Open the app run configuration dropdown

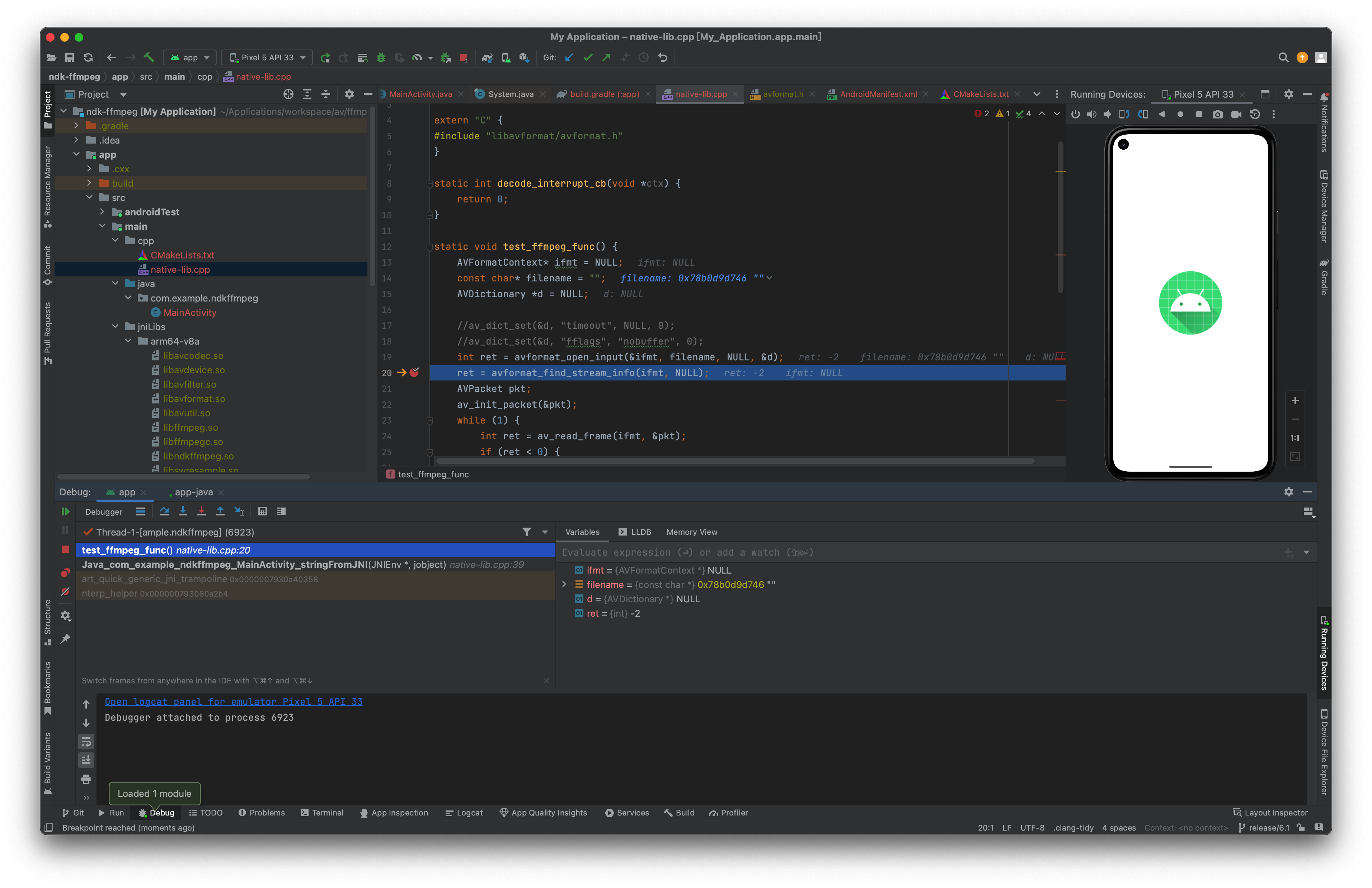tap(189, 58)
